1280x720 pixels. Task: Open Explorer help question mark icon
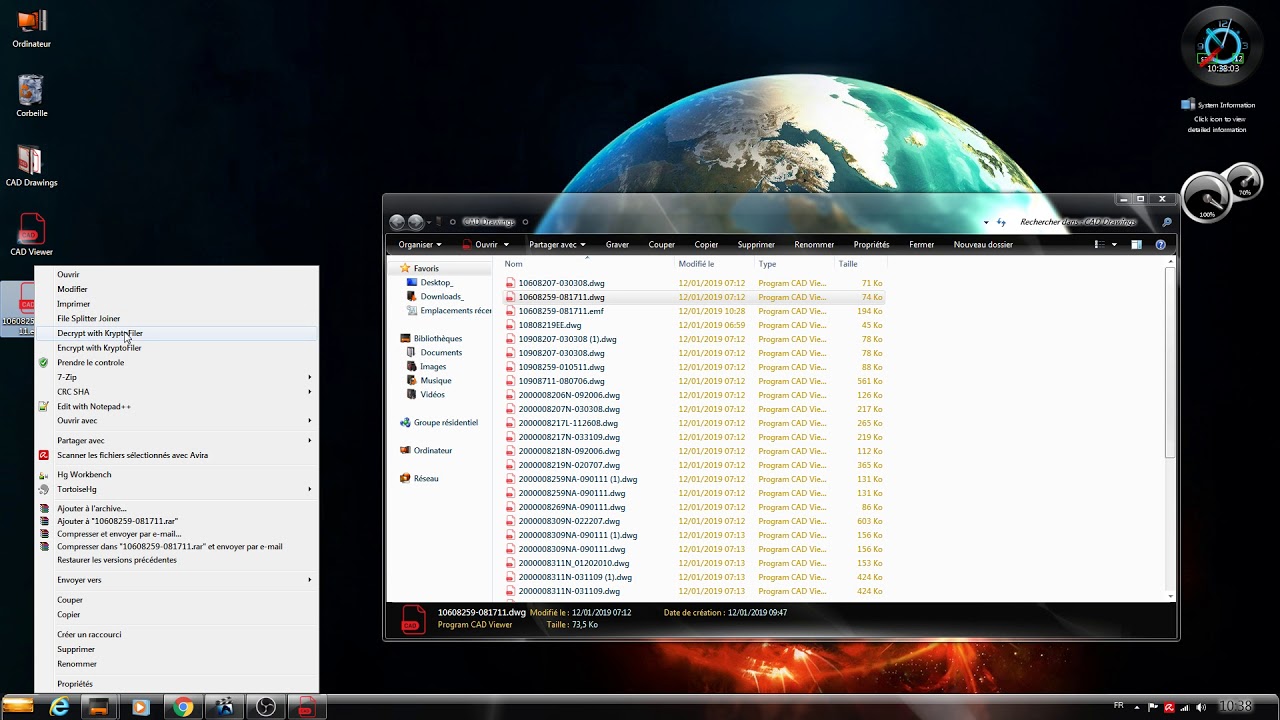coord(1160,244)
